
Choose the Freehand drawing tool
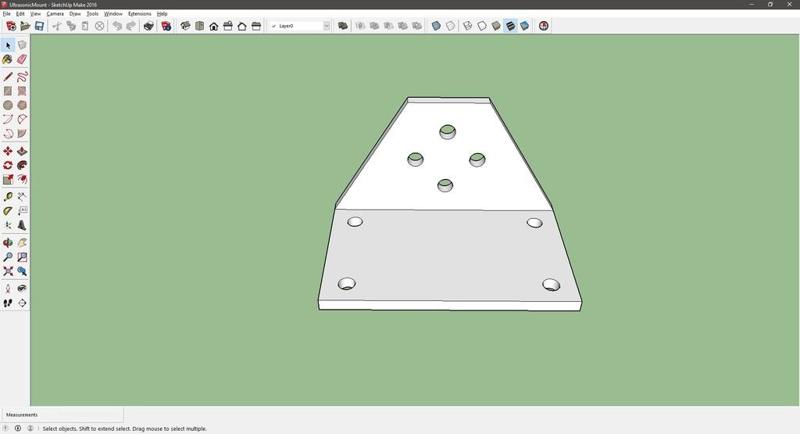(22, 77)
